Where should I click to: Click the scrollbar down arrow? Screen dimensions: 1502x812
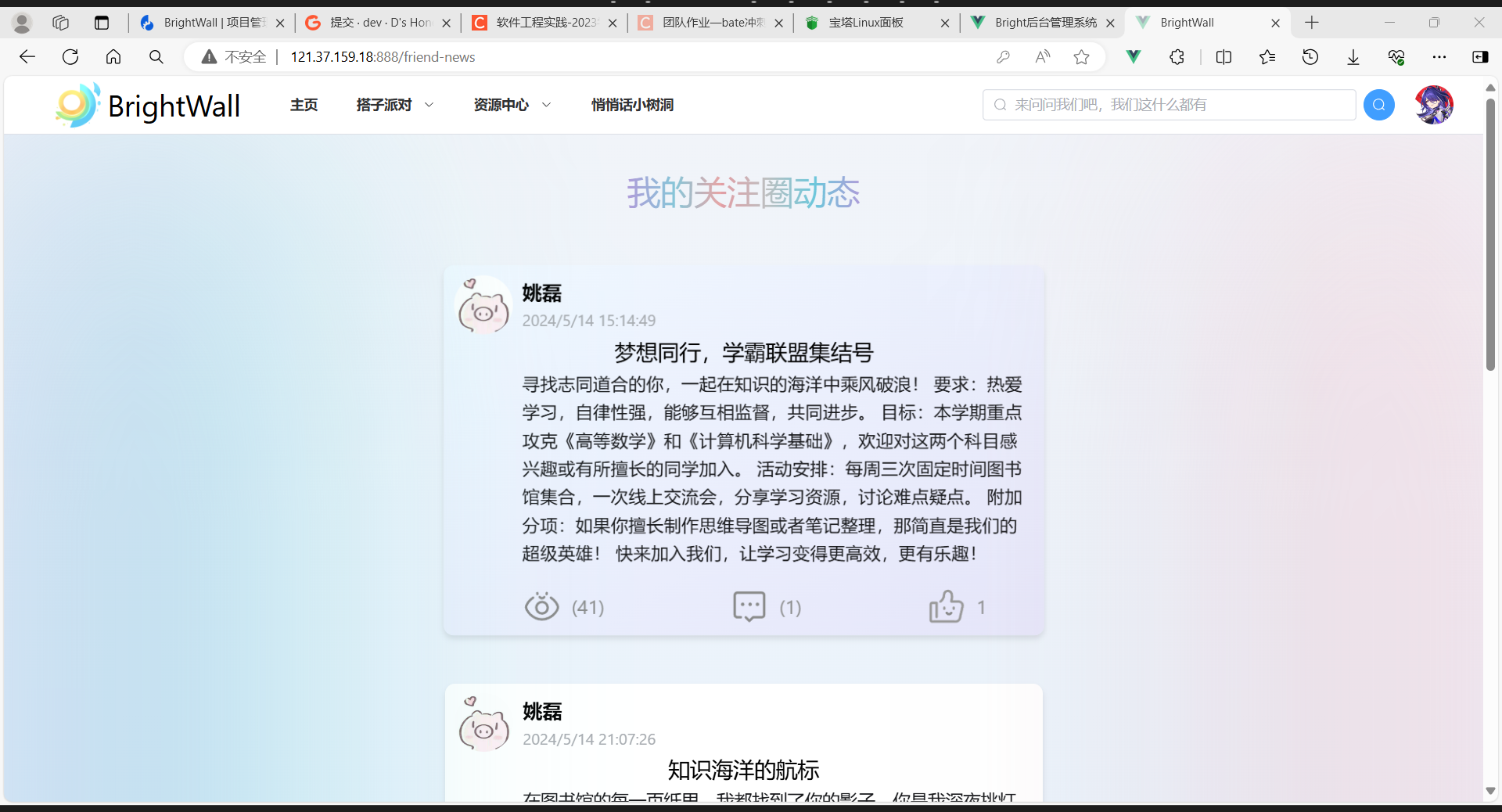coord(1490,791)
